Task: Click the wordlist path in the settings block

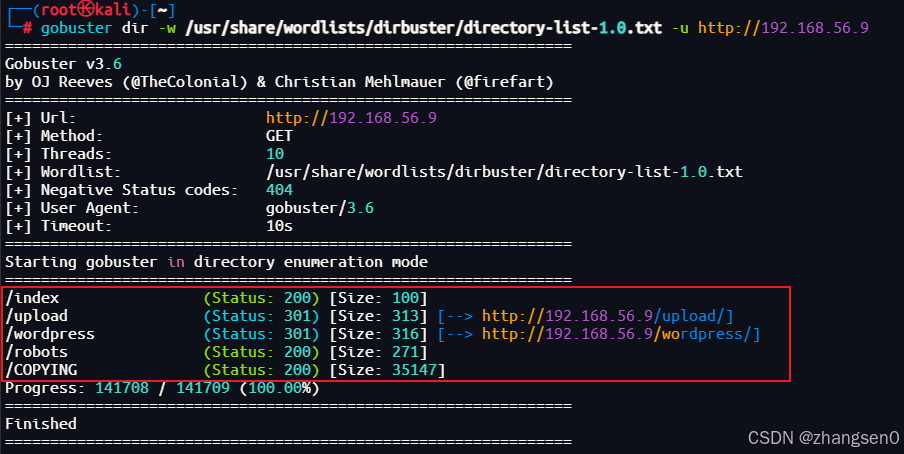Action: tap(504, 172)
